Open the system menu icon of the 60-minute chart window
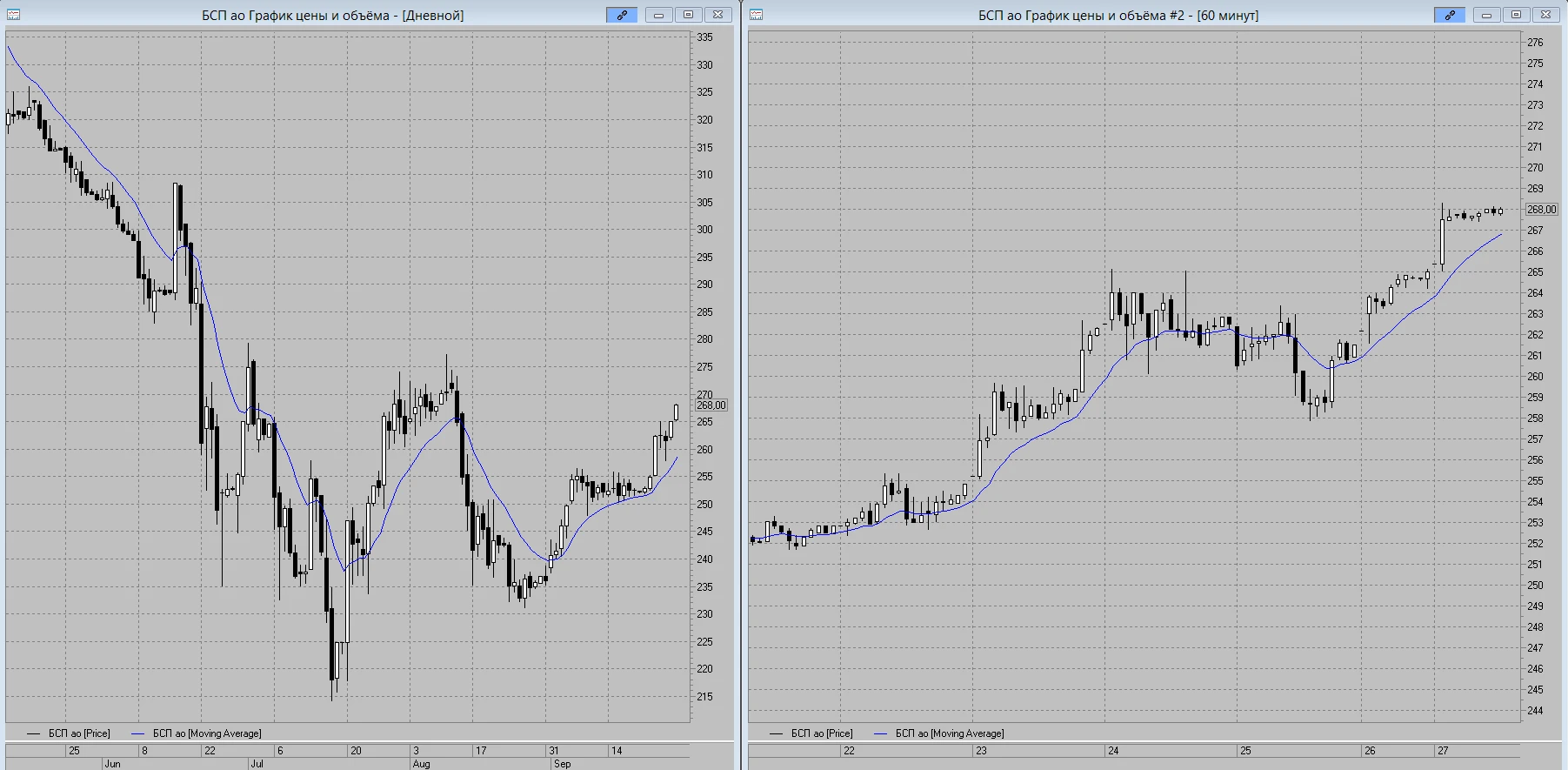The height and width of the screenshot is (770, 1568). tap(756, 15)
